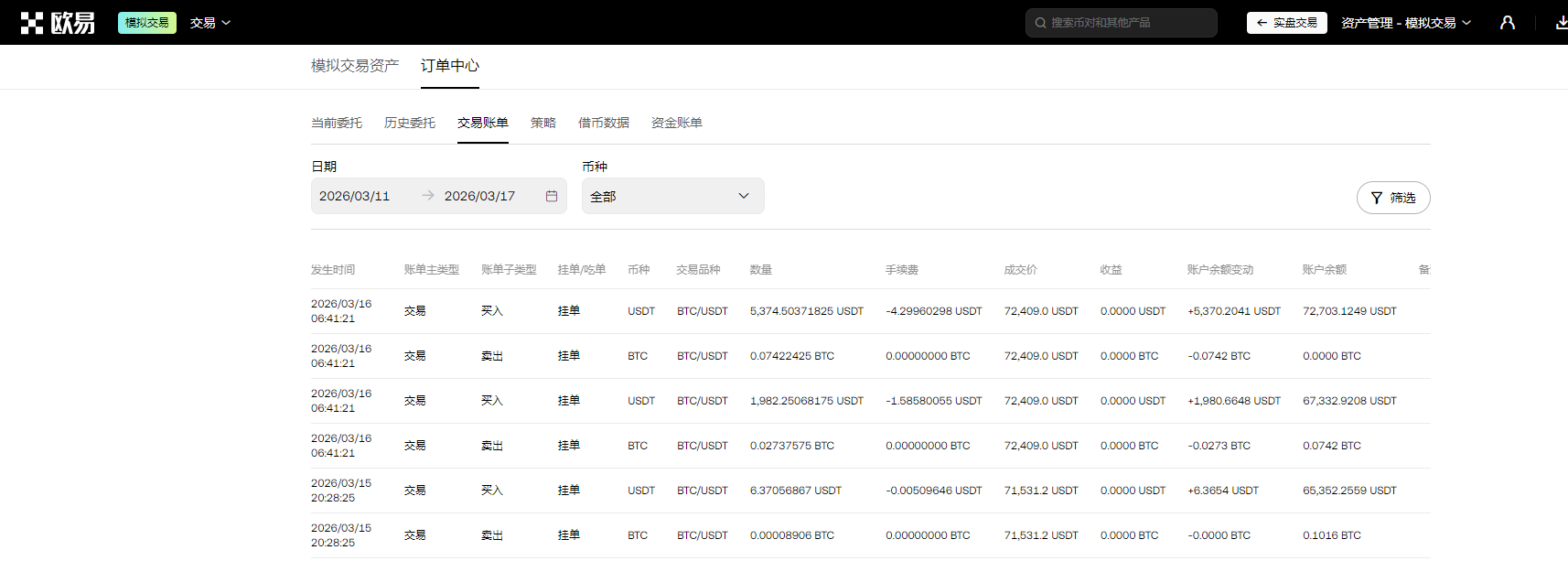Viewport: 1568px width, 561px height.
Task: Click start date 2026/03/11 field
Action: coord(355,196)
